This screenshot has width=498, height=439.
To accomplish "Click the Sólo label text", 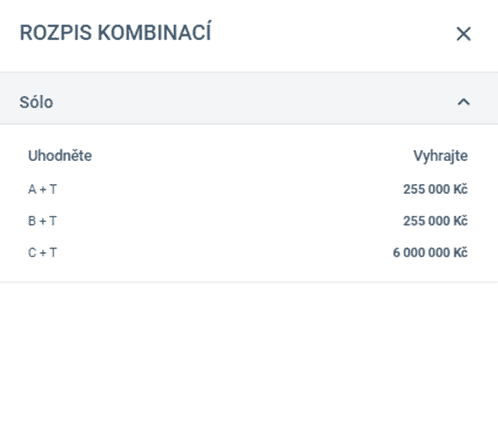I will pyautogui.click(x=36, y=102).
